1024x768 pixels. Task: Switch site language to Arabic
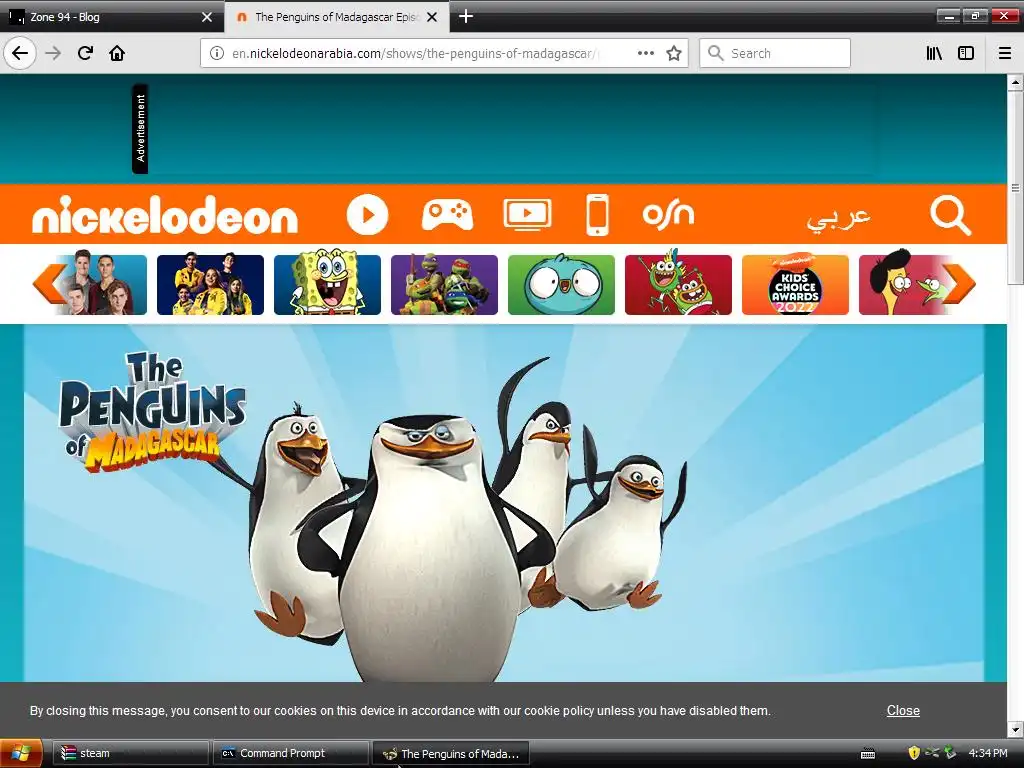coord(839,216)
